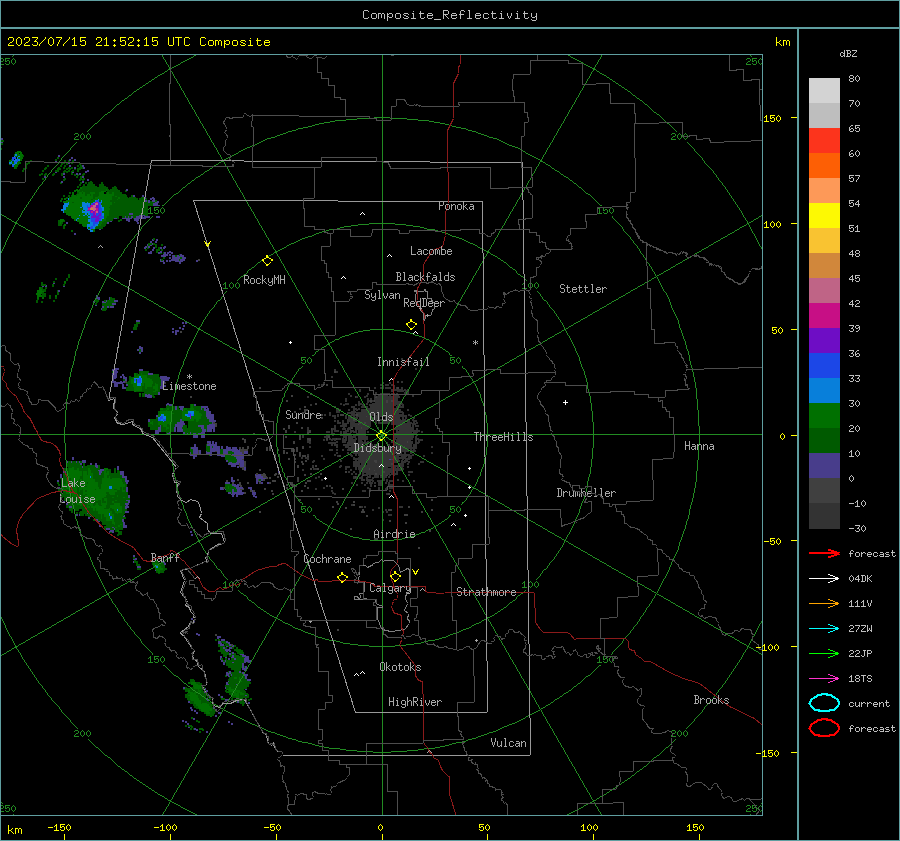
Task: Click the cyan current oval legend icon
Action: coord(824,703)
